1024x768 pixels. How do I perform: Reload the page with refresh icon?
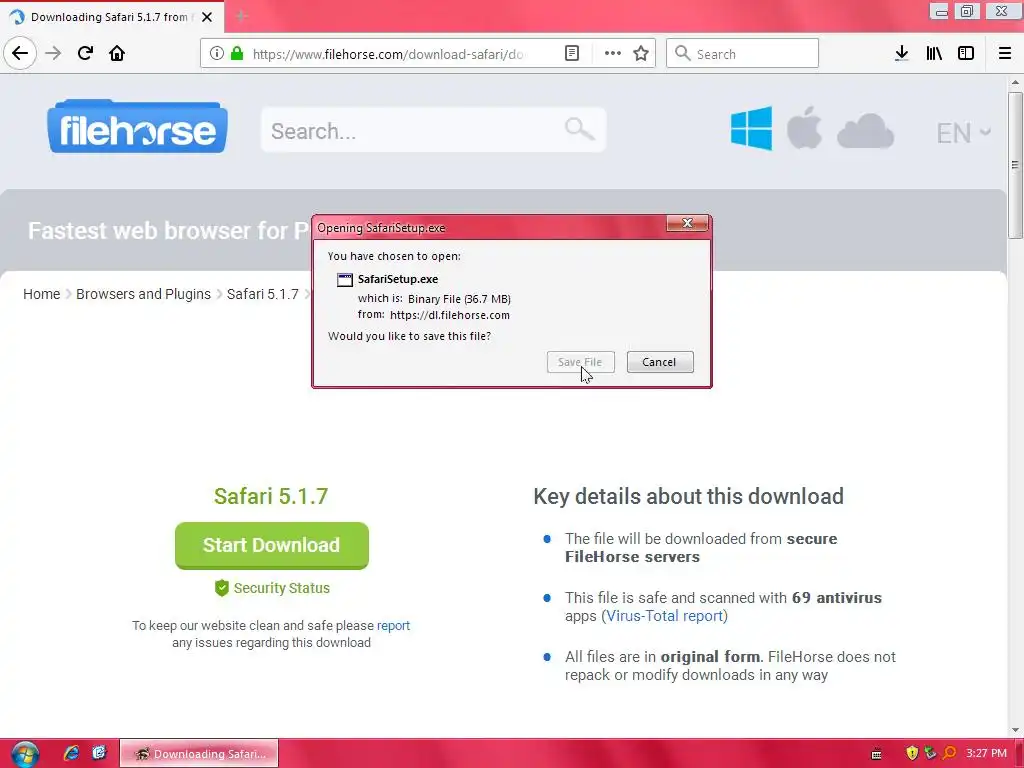[85, 53]
